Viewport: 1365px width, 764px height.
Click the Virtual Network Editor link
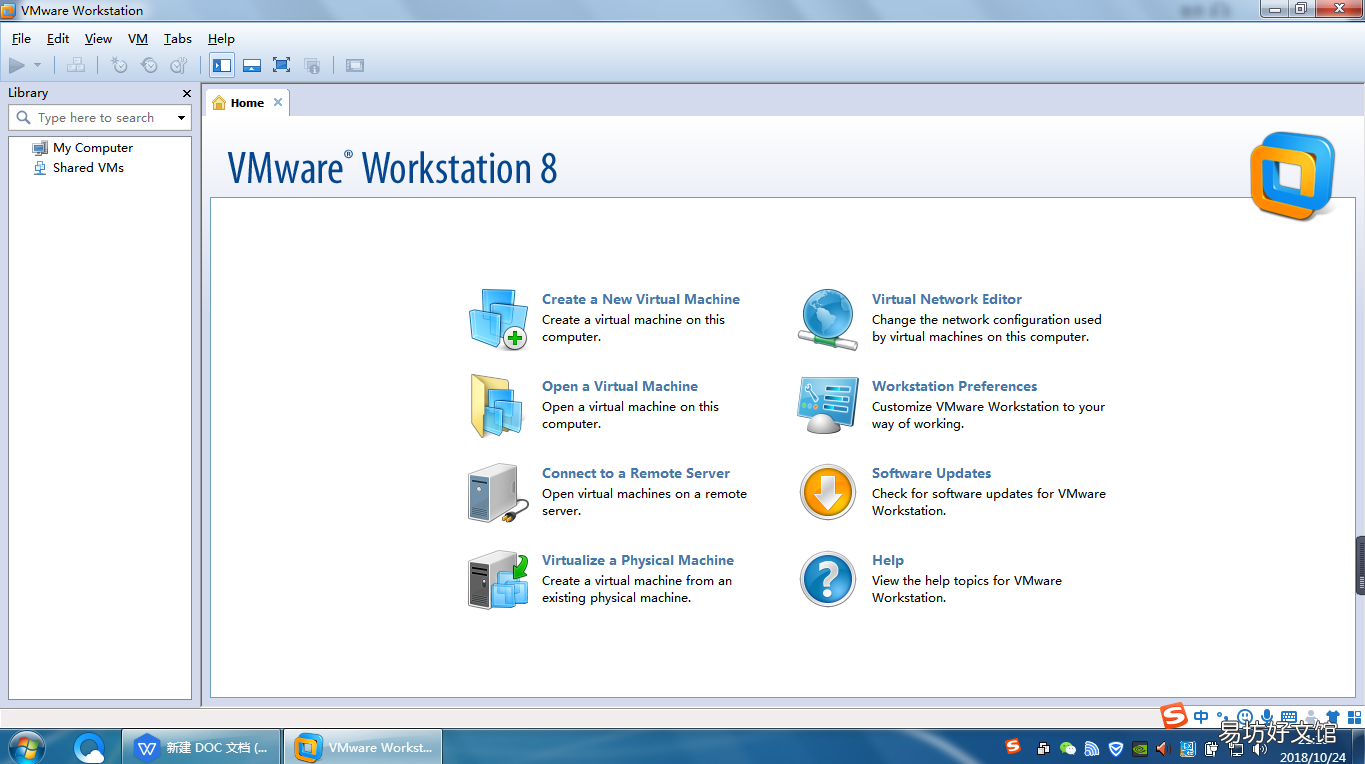point(947,299)
